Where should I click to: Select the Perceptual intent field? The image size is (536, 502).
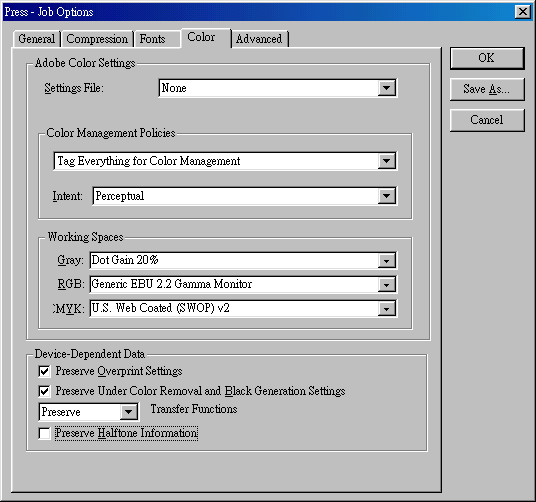pyautogui.click(x=236, y=196)
